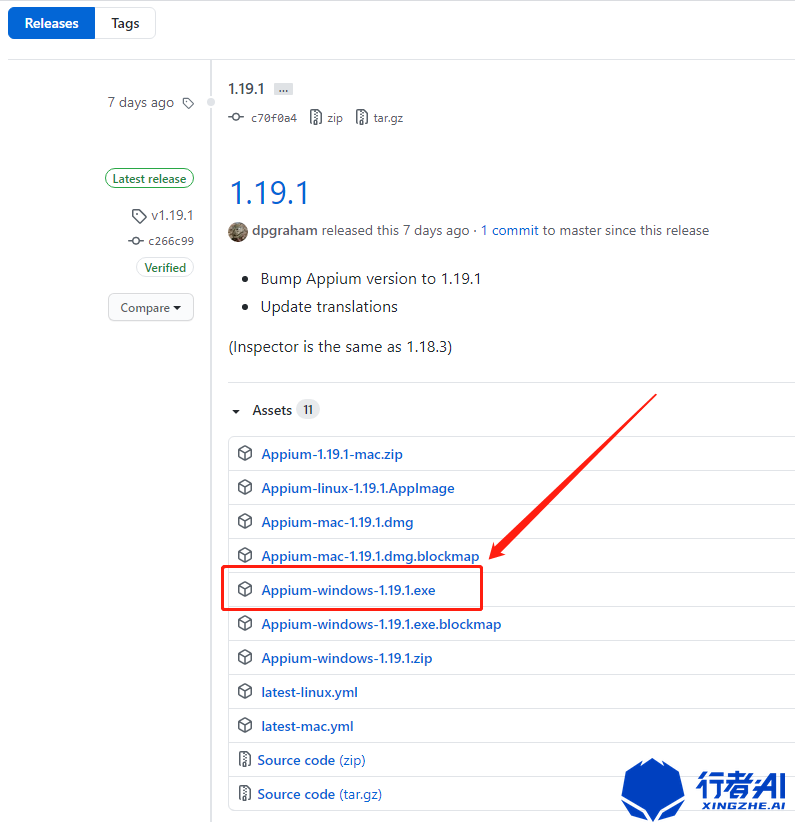
Task: Click package icon beside Appium-mac-1.19.1.dmg
Action: 245,522
